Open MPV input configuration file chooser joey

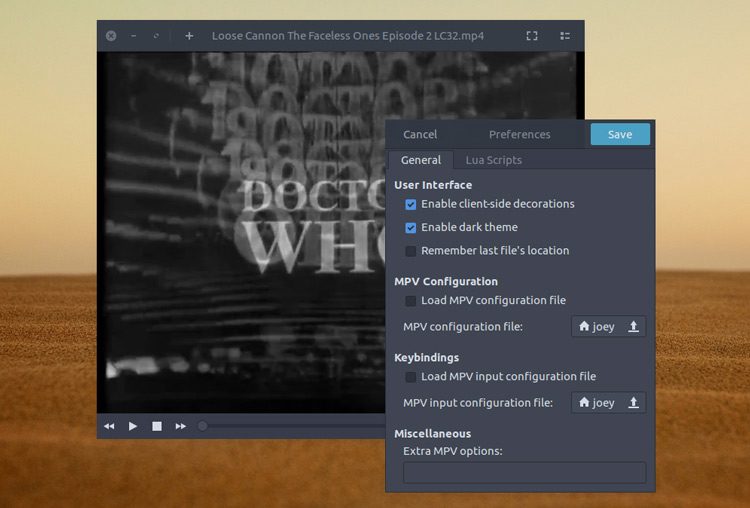pos(597,403)
